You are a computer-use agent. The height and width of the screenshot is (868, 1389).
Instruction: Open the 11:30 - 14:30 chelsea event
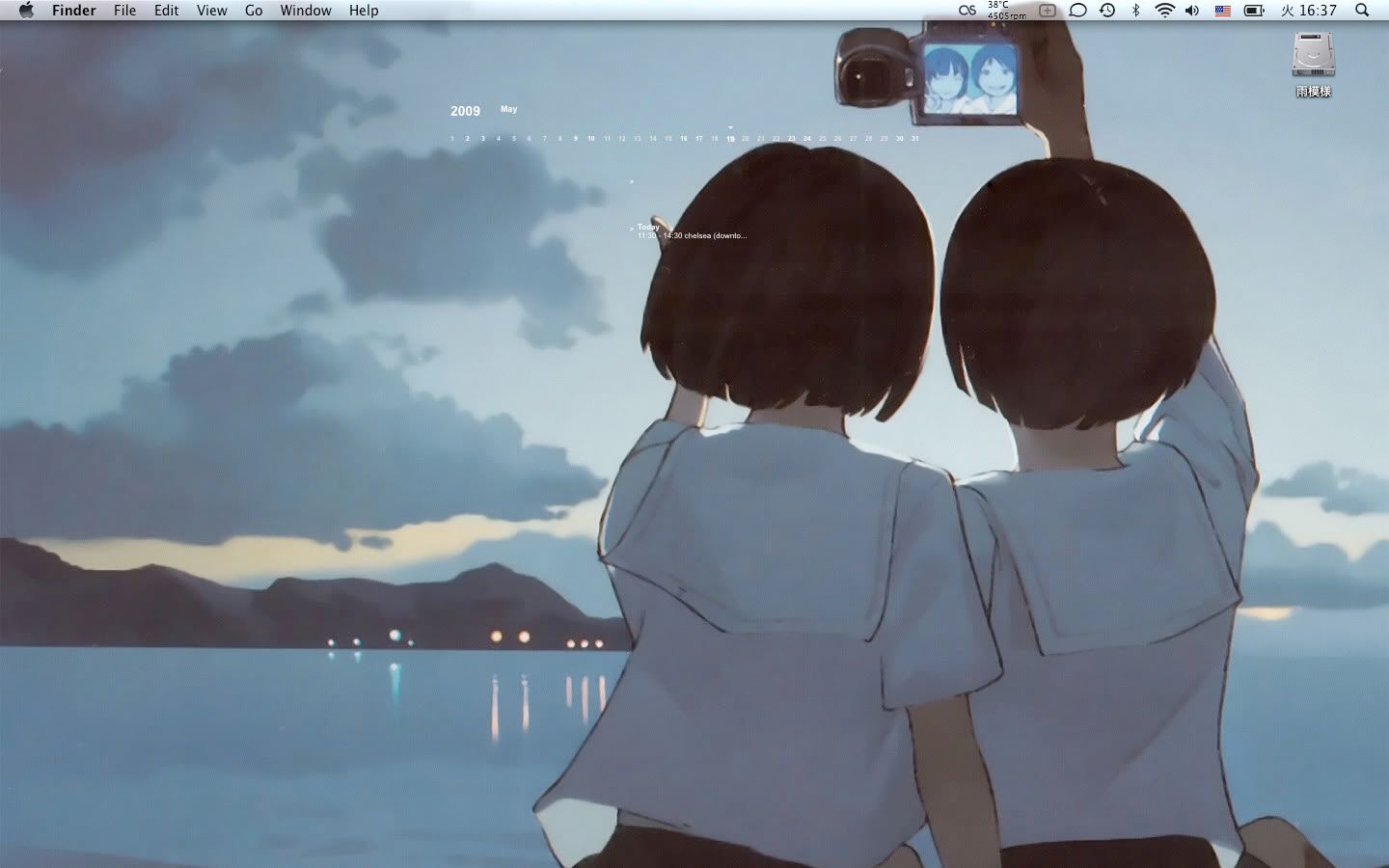tap(692, 235)
